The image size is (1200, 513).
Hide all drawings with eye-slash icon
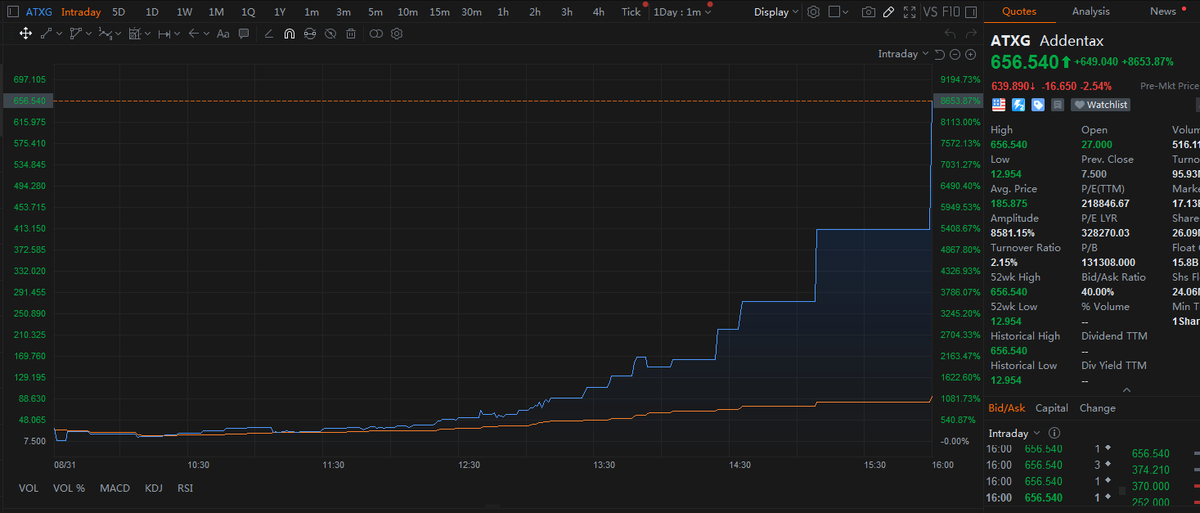(330, 33)
